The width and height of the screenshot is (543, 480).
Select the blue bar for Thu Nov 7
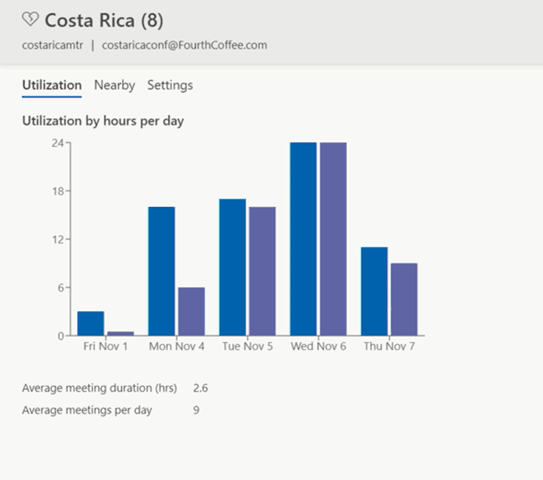pyautogui.click(x=374, y=291)
